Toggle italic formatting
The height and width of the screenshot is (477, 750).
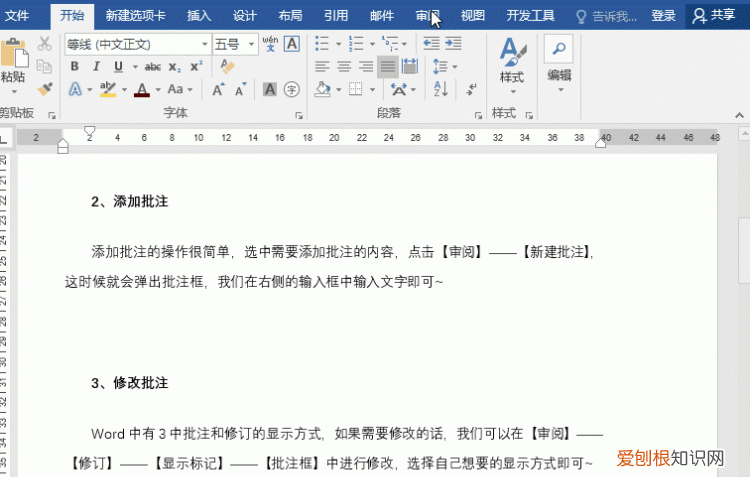coord(96,67)
